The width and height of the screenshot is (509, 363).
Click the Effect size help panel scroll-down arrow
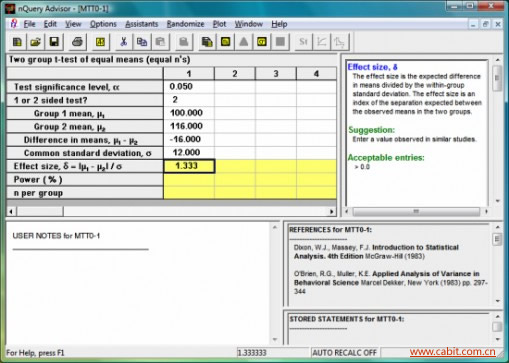pos(497,201)
